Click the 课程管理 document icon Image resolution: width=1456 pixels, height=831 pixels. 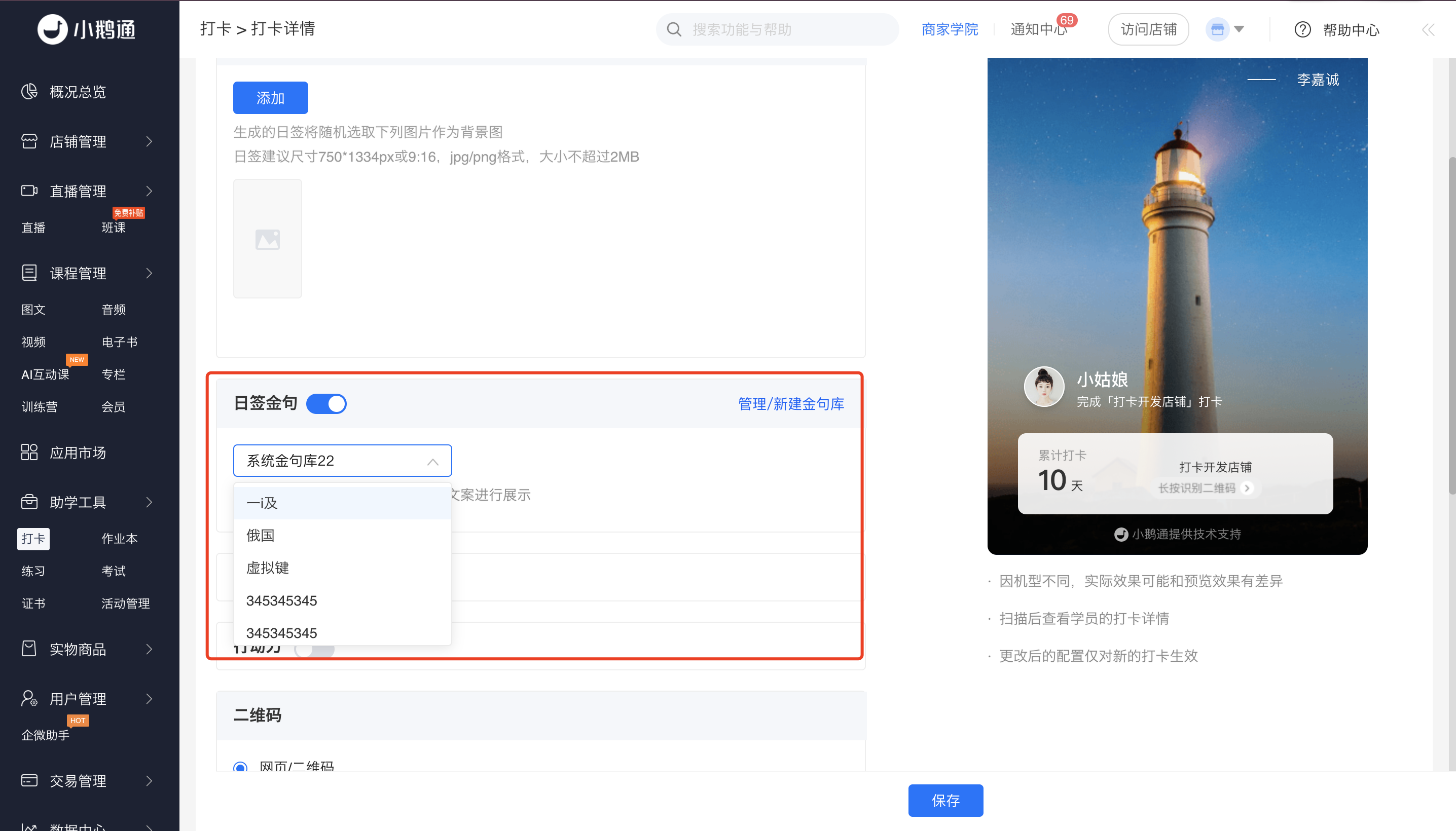click(29, 273)
